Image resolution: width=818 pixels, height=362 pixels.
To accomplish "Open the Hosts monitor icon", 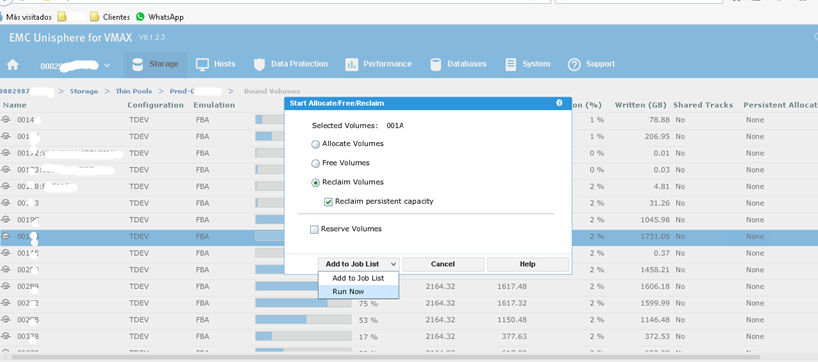I will pyautogui.click(x=202, y=65).
